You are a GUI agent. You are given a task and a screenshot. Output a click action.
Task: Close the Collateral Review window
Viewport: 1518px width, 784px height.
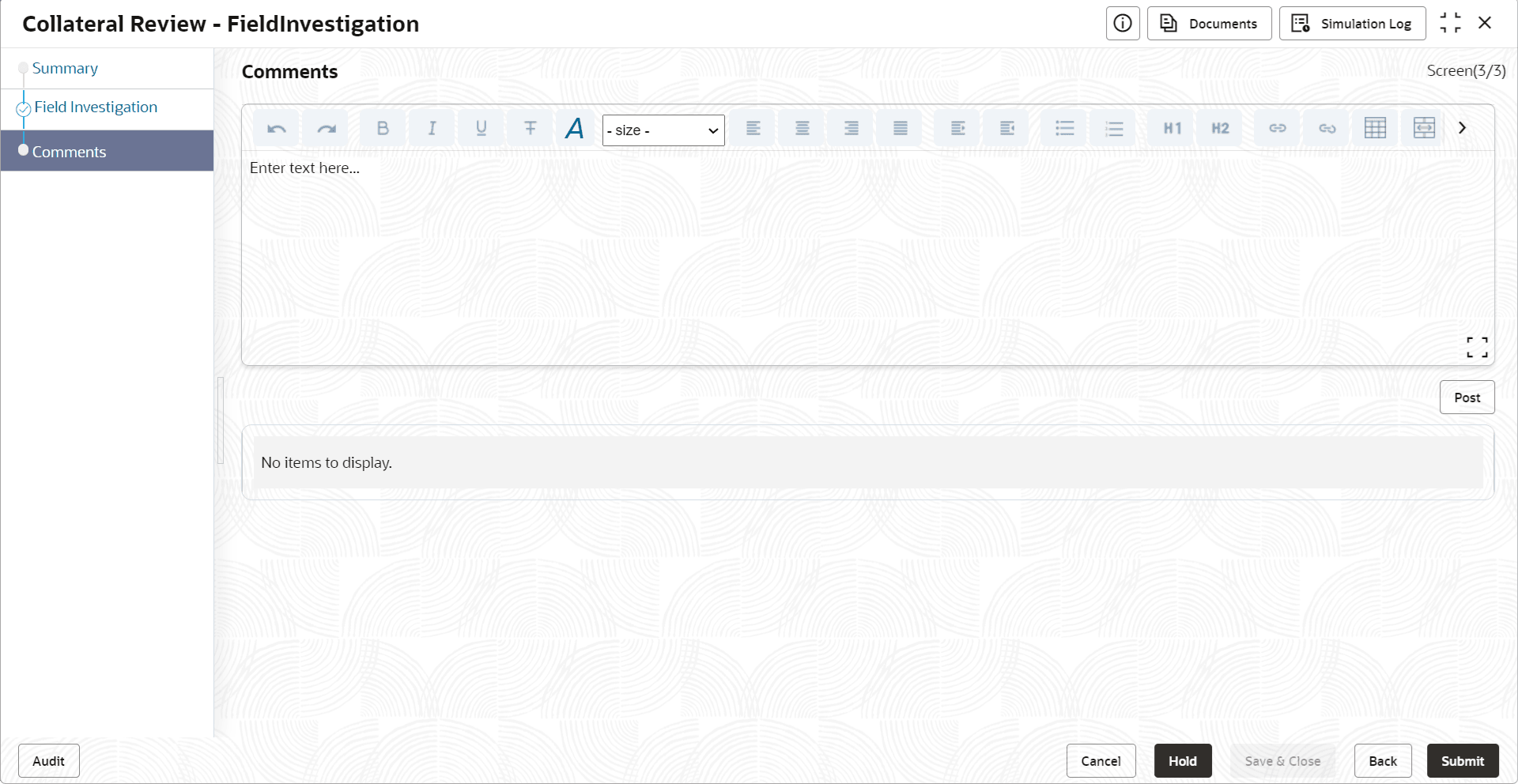[x=1485, y=23]
